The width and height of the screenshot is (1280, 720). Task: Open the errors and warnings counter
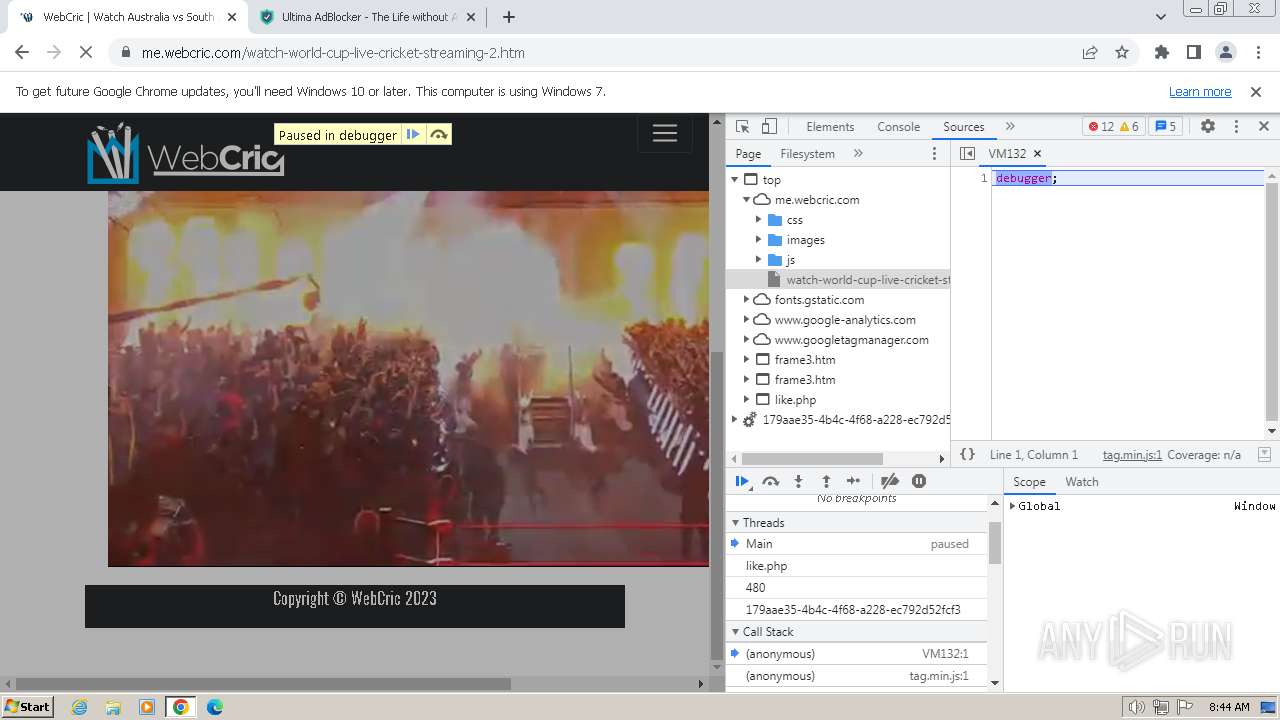(1114, 126)
